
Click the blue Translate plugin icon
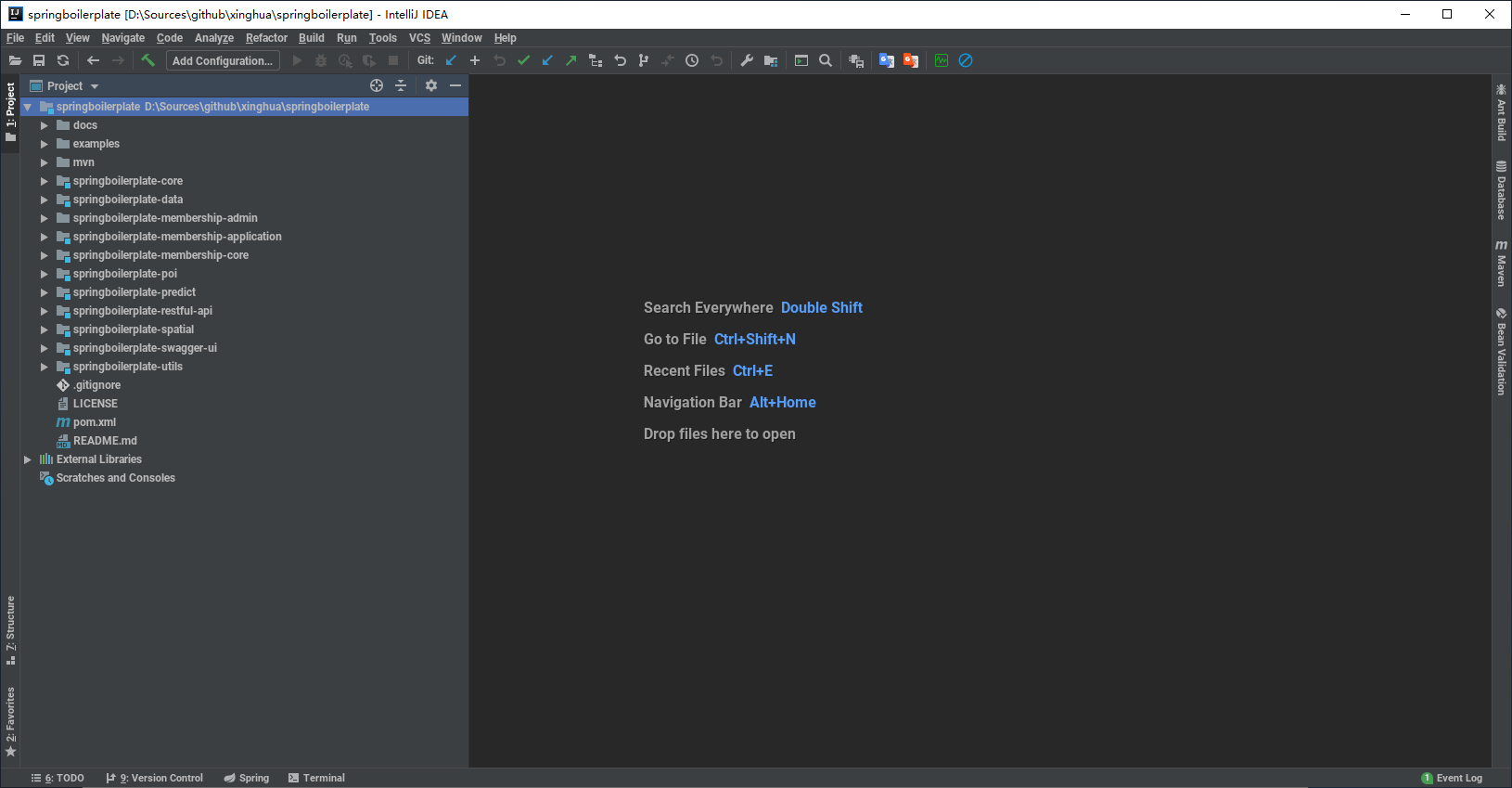tap(887, 60)
